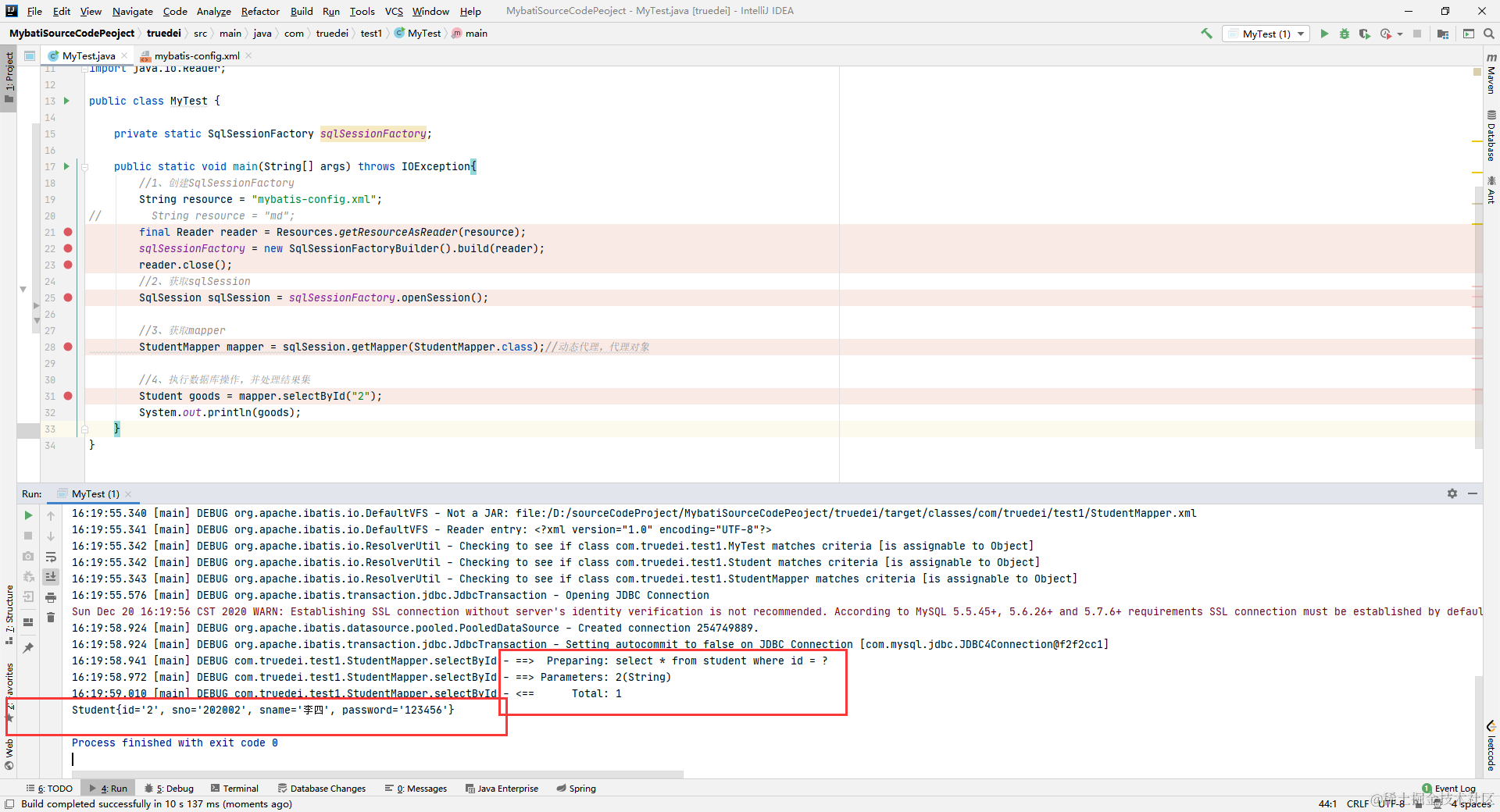Viewport: 1500px width, 812px height.
Task: Open Search Everywhere magnifier icon
Action: click(x=1489, y=34)
